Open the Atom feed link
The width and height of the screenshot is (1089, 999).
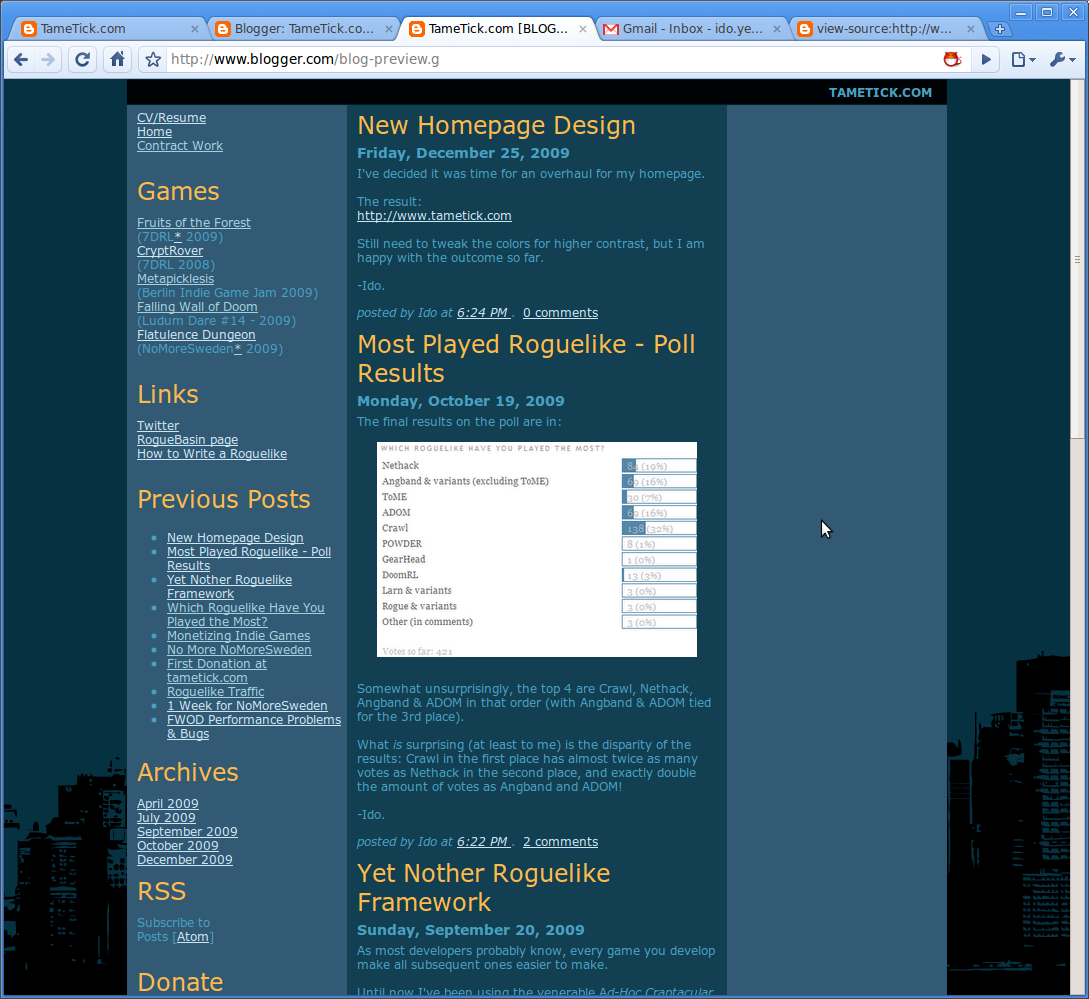(x=192, y=936)
